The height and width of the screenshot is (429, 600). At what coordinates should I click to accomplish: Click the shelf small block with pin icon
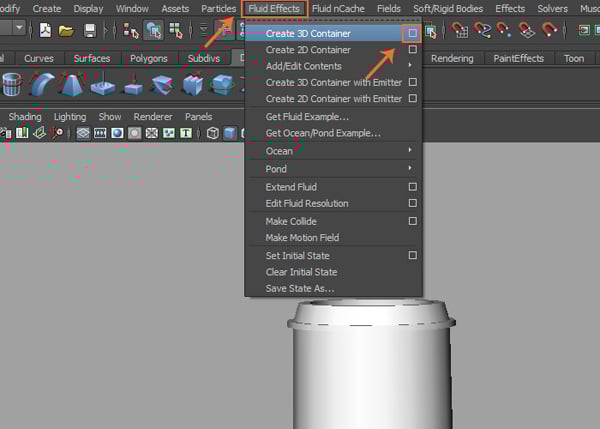[x=134, y=85]
